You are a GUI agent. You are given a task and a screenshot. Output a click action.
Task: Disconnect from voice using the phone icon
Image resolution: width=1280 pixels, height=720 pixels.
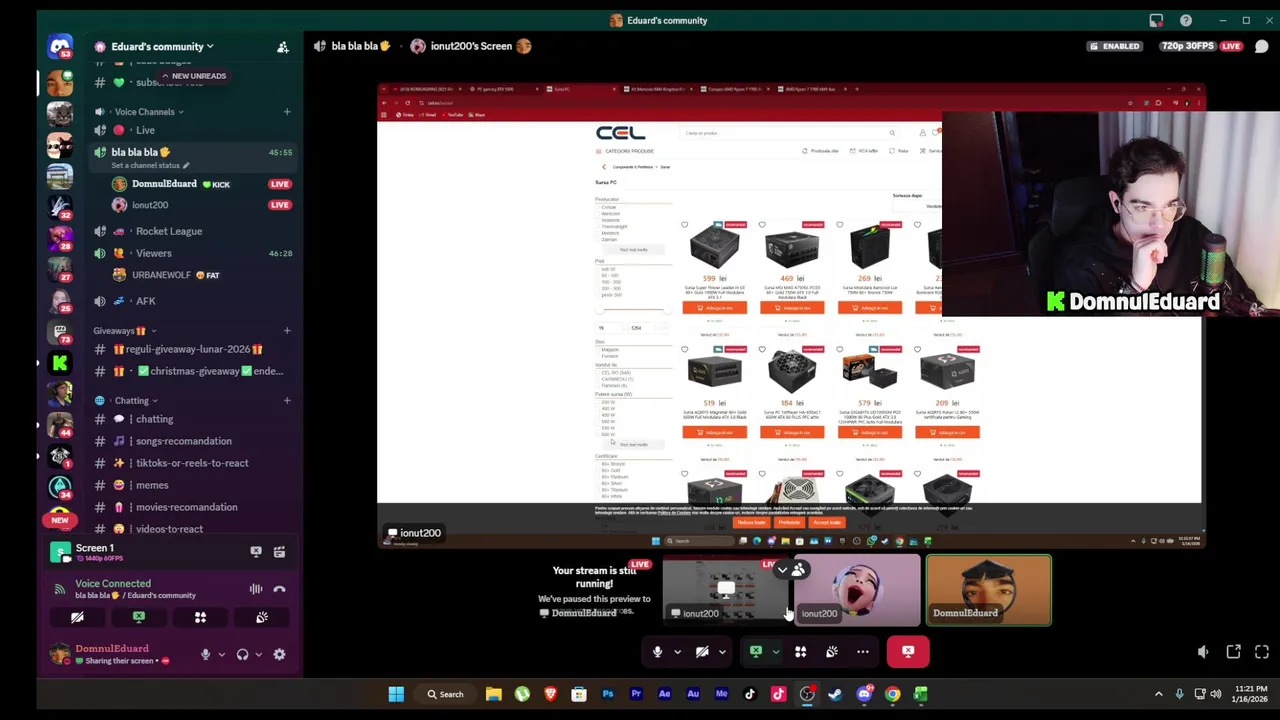coord(279,589)
